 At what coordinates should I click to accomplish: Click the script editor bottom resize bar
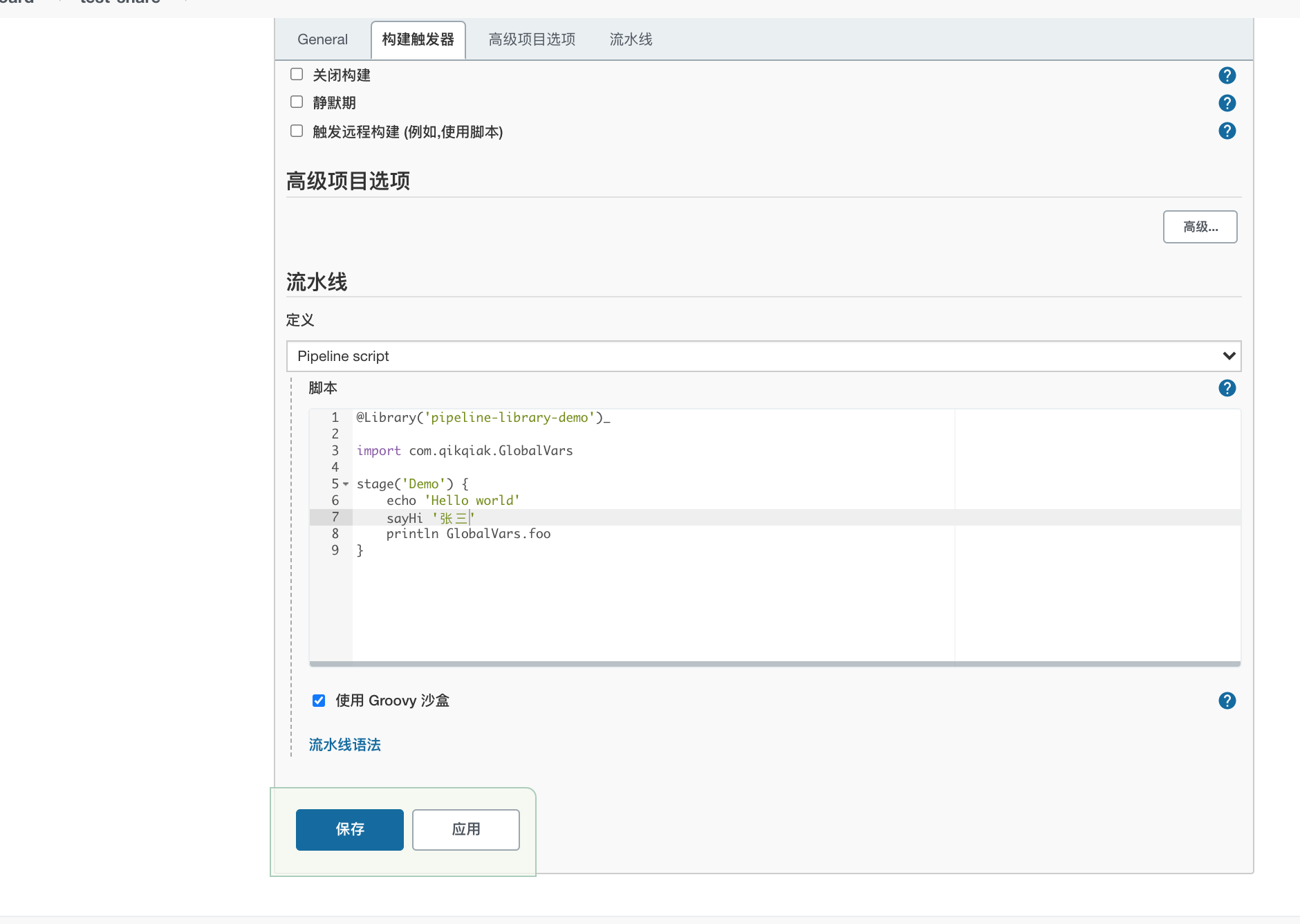coord(774,664)
